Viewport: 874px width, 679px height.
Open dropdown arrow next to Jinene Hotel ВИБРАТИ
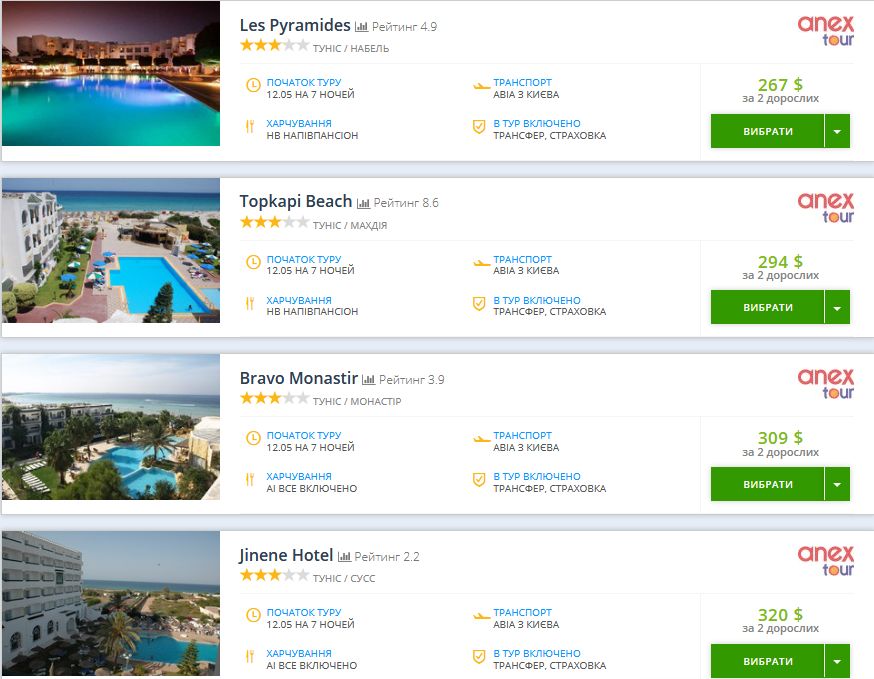837,661
